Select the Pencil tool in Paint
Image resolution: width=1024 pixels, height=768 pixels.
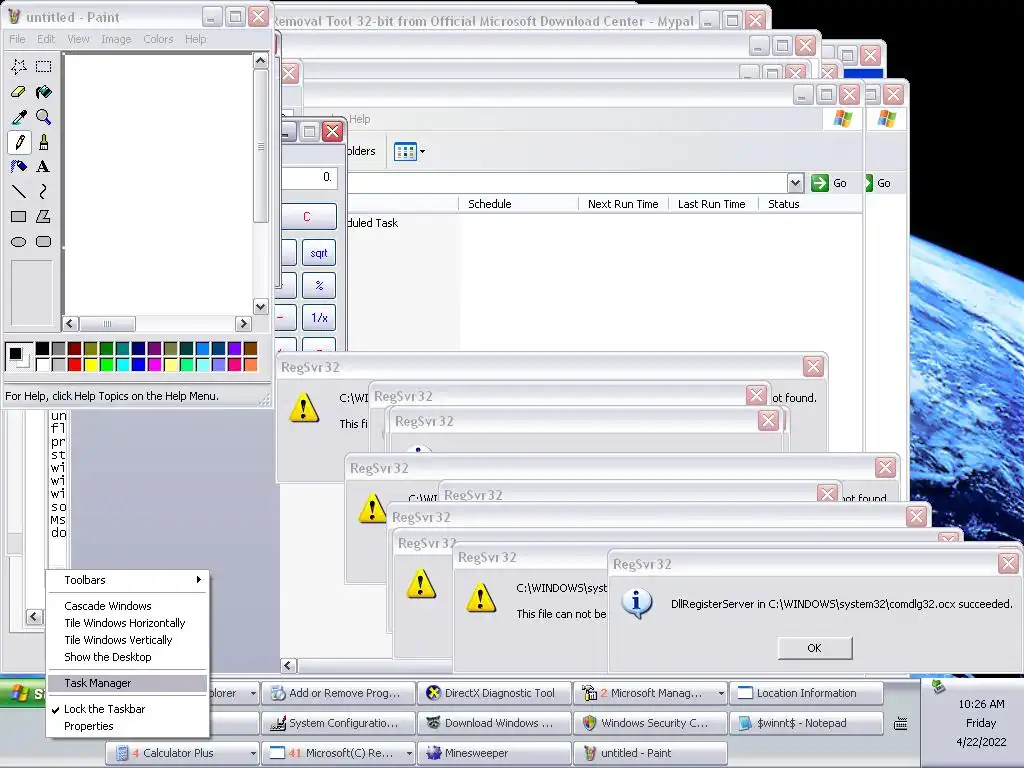point(19,142)
